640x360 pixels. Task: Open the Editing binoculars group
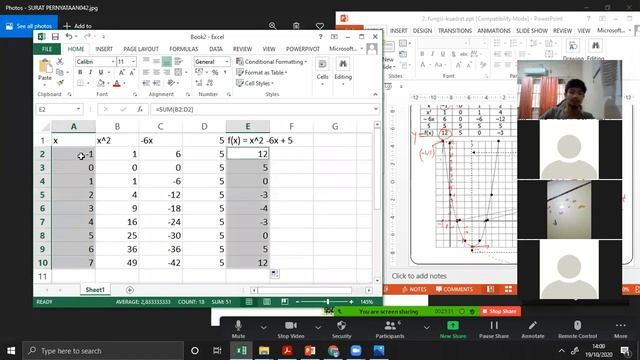click(x=343, y=71)
